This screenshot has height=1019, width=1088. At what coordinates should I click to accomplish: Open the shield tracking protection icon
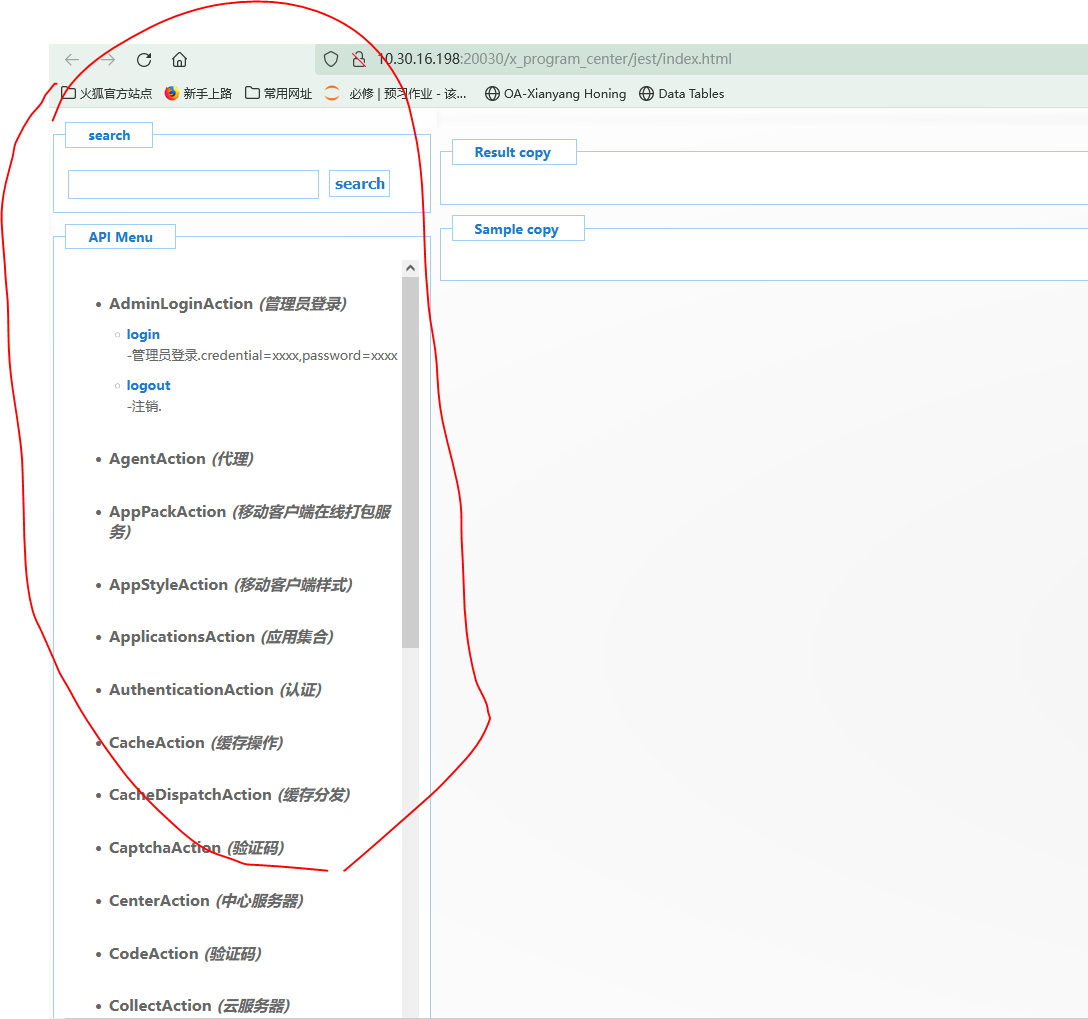coord(331,60)
